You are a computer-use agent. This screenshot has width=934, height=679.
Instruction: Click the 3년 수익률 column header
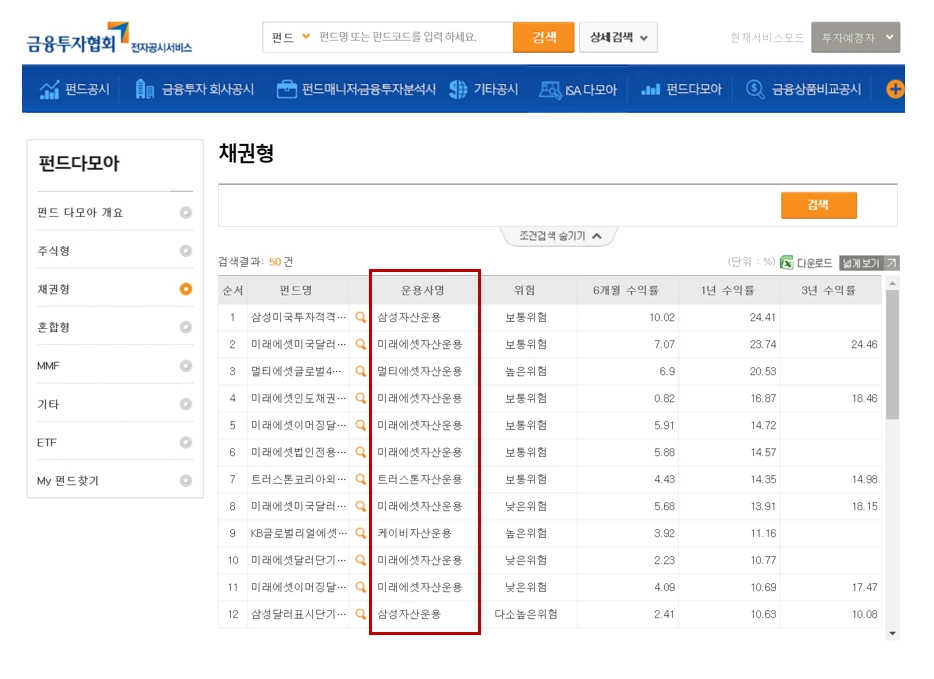tap(829, 290)
